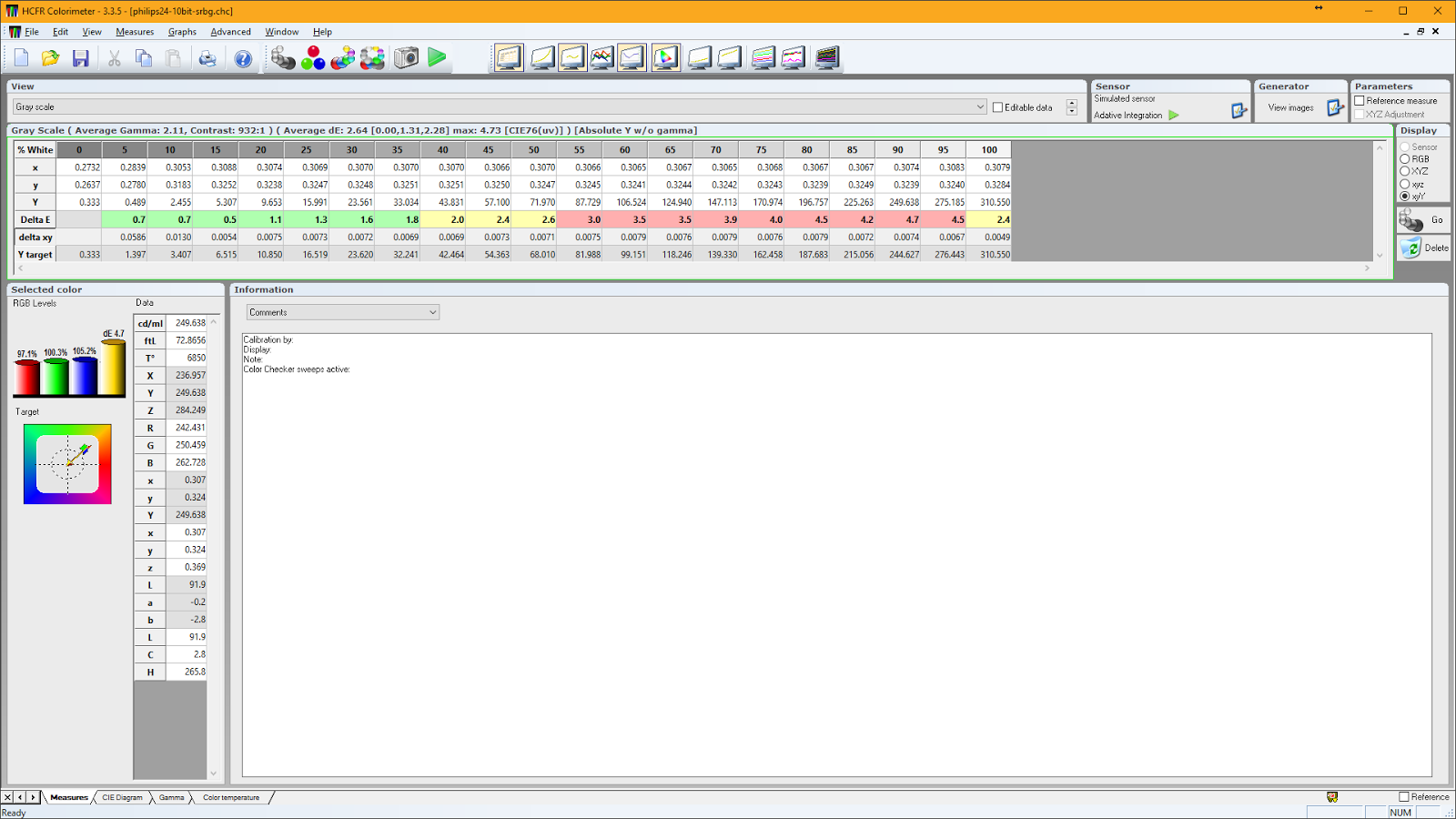1456x819 pixels.
Task: Select the xyY display radio button
Action: [1405, 197]
